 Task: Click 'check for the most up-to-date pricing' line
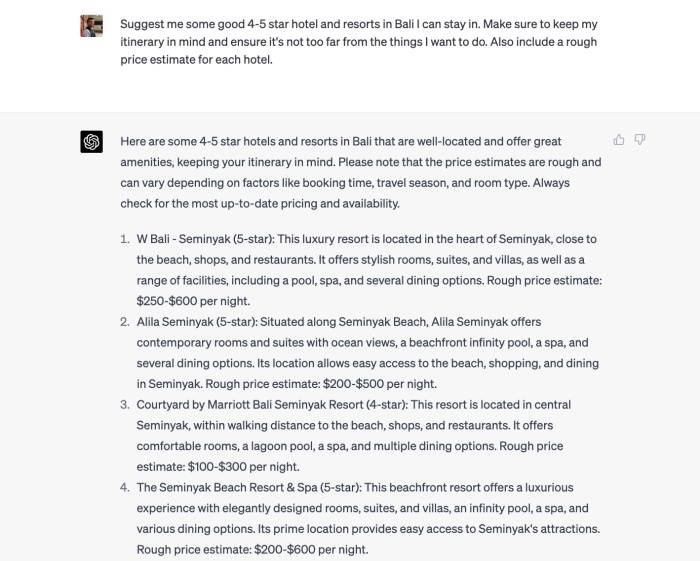(260, 204)
